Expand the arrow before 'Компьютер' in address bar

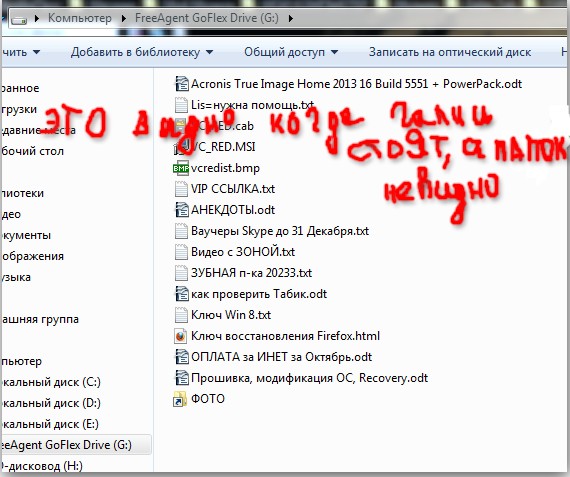[x=36, y=18]
